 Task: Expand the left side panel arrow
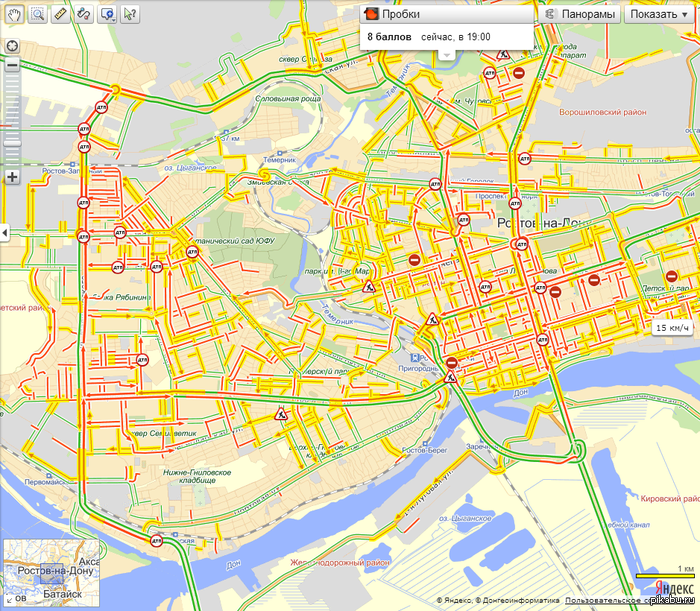click(4, 232)
